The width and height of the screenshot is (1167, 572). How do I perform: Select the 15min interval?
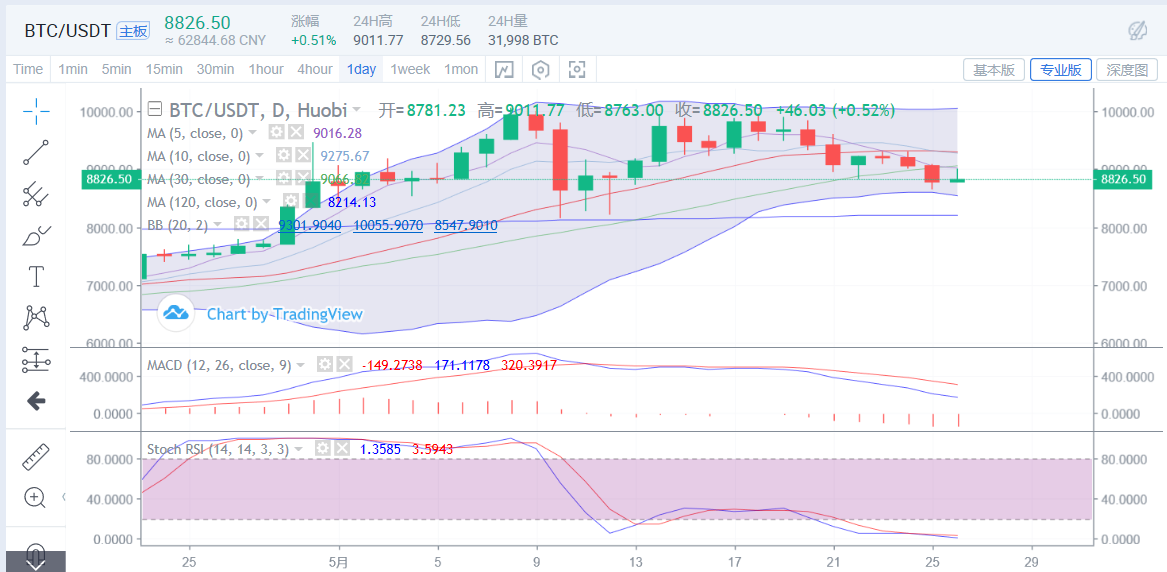tap(164, 69)
